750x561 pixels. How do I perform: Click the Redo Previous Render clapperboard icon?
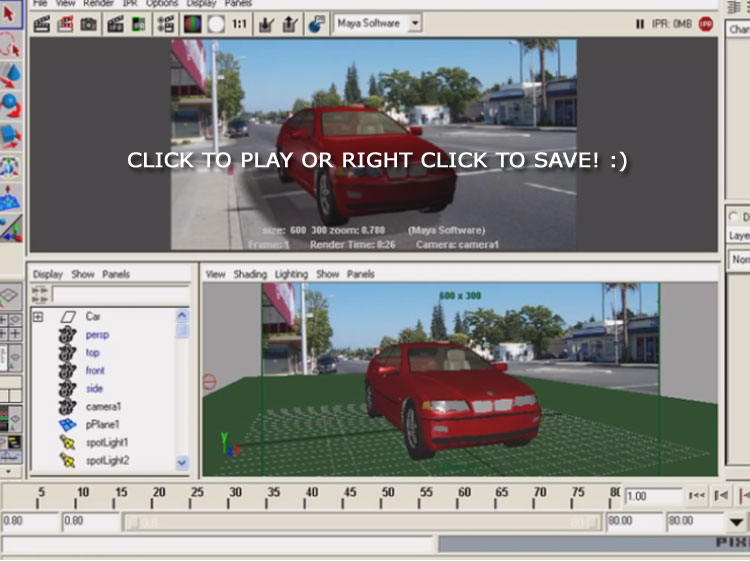[42, 23]
